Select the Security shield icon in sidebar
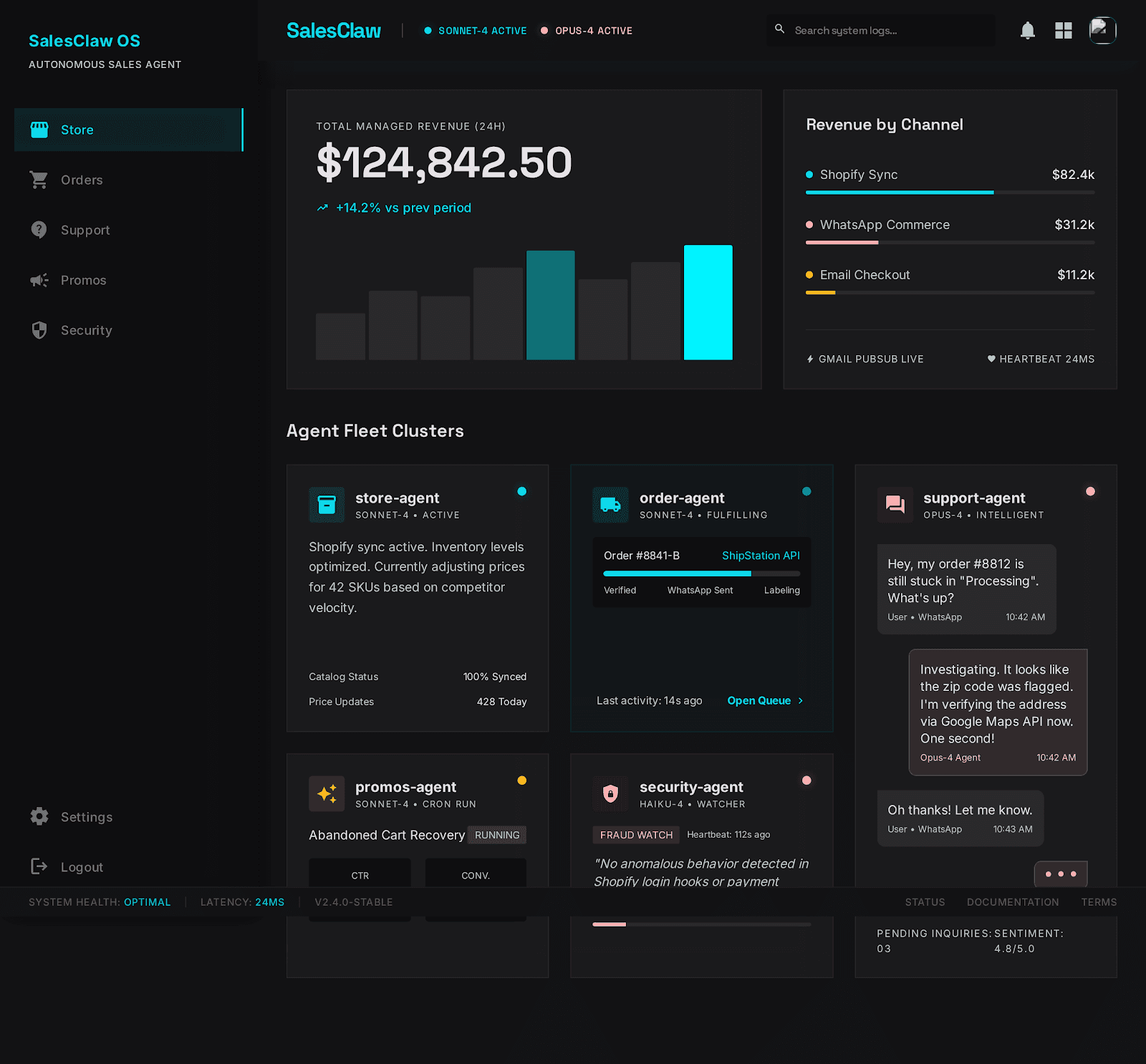The width and height of the screenshot is (1146, 1064). coord(39,330)
